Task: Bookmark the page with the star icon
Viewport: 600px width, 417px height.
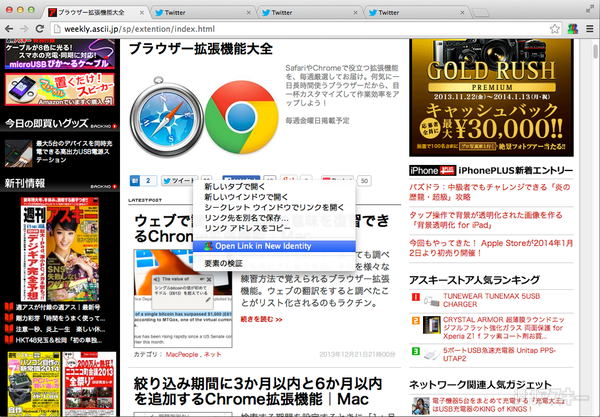Action: click(x=554, y=29)
